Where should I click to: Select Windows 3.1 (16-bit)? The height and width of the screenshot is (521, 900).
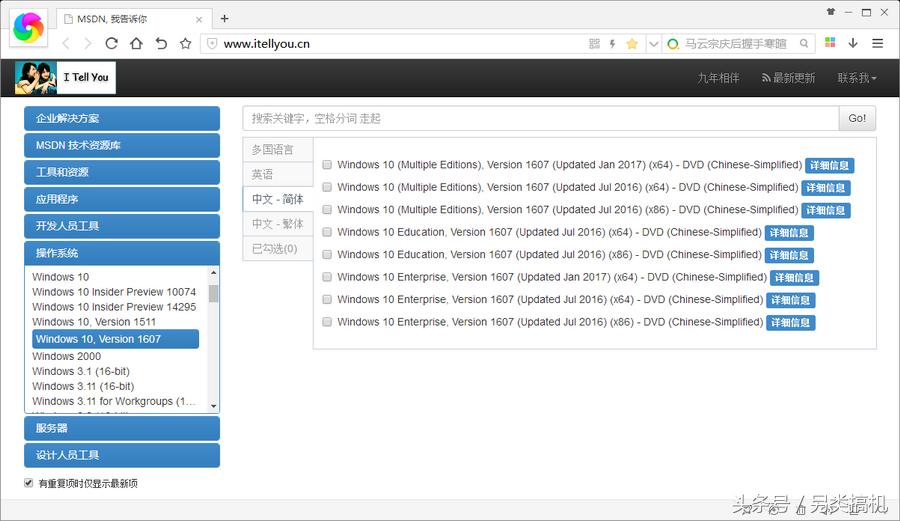pos(81,371)
